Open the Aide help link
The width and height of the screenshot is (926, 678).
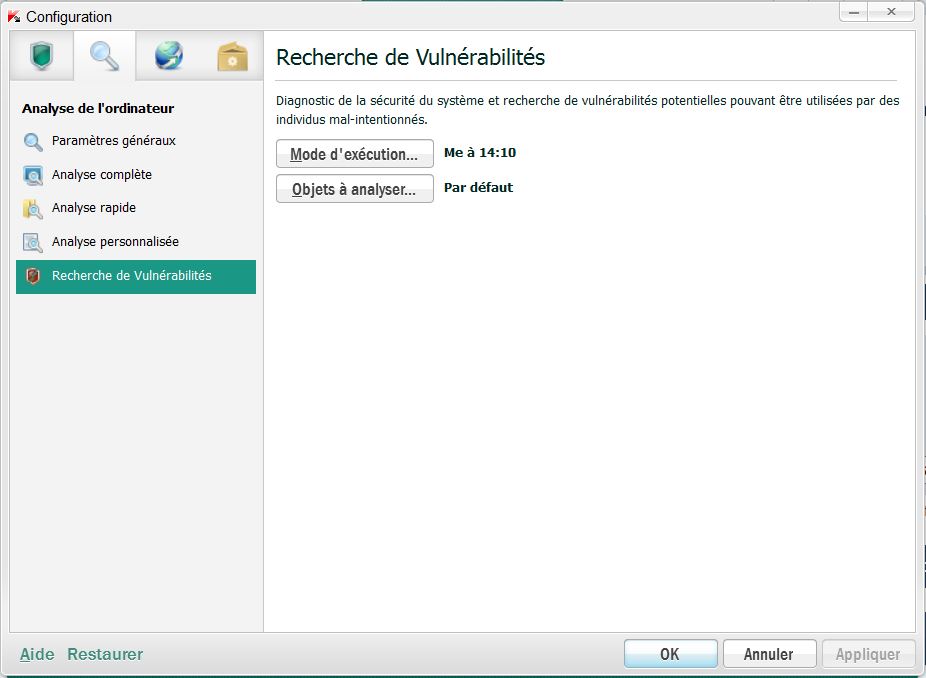click(x=37, y=654)
